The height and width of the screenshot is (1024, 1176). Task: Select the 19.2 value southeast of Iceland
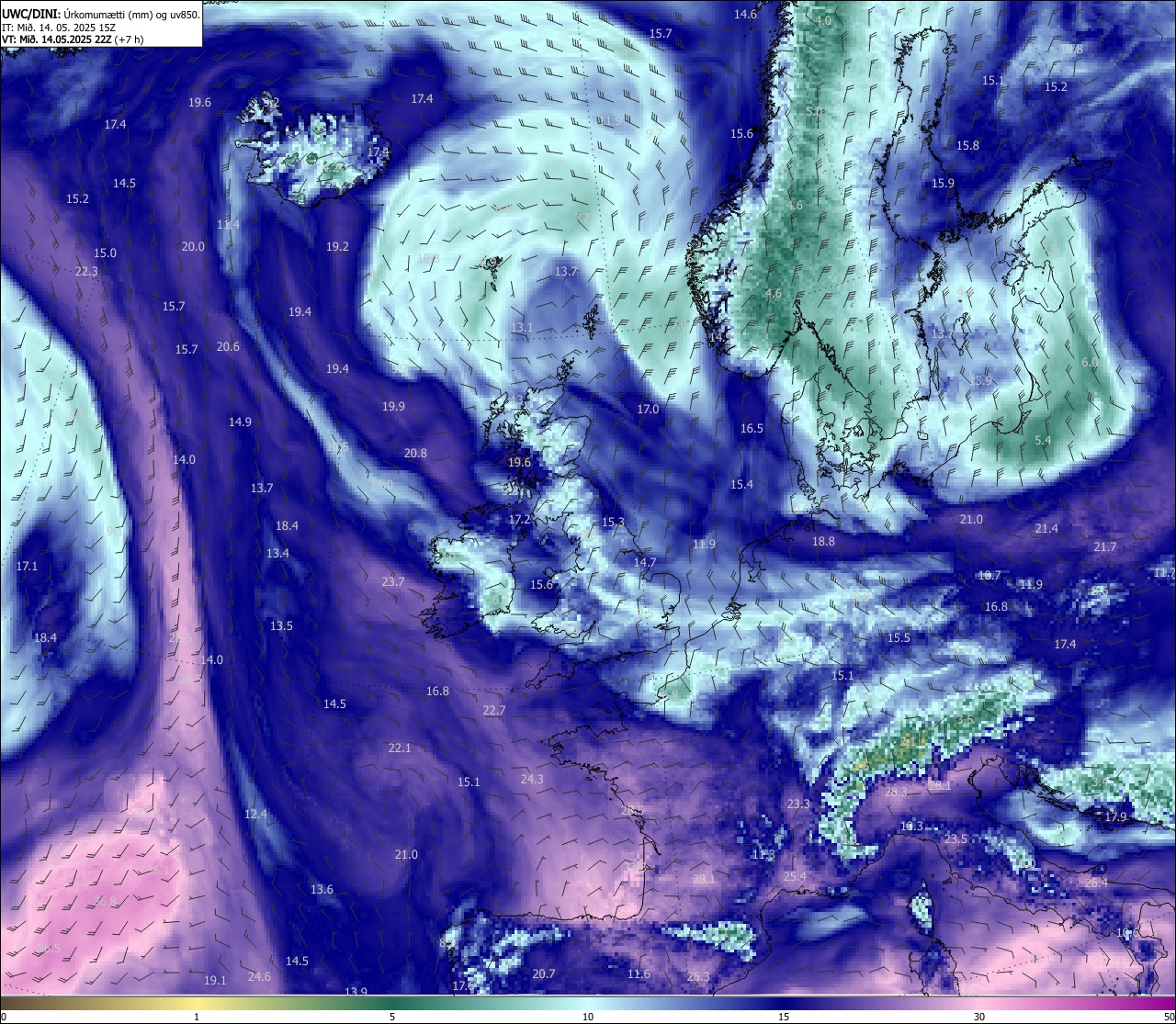337,246
